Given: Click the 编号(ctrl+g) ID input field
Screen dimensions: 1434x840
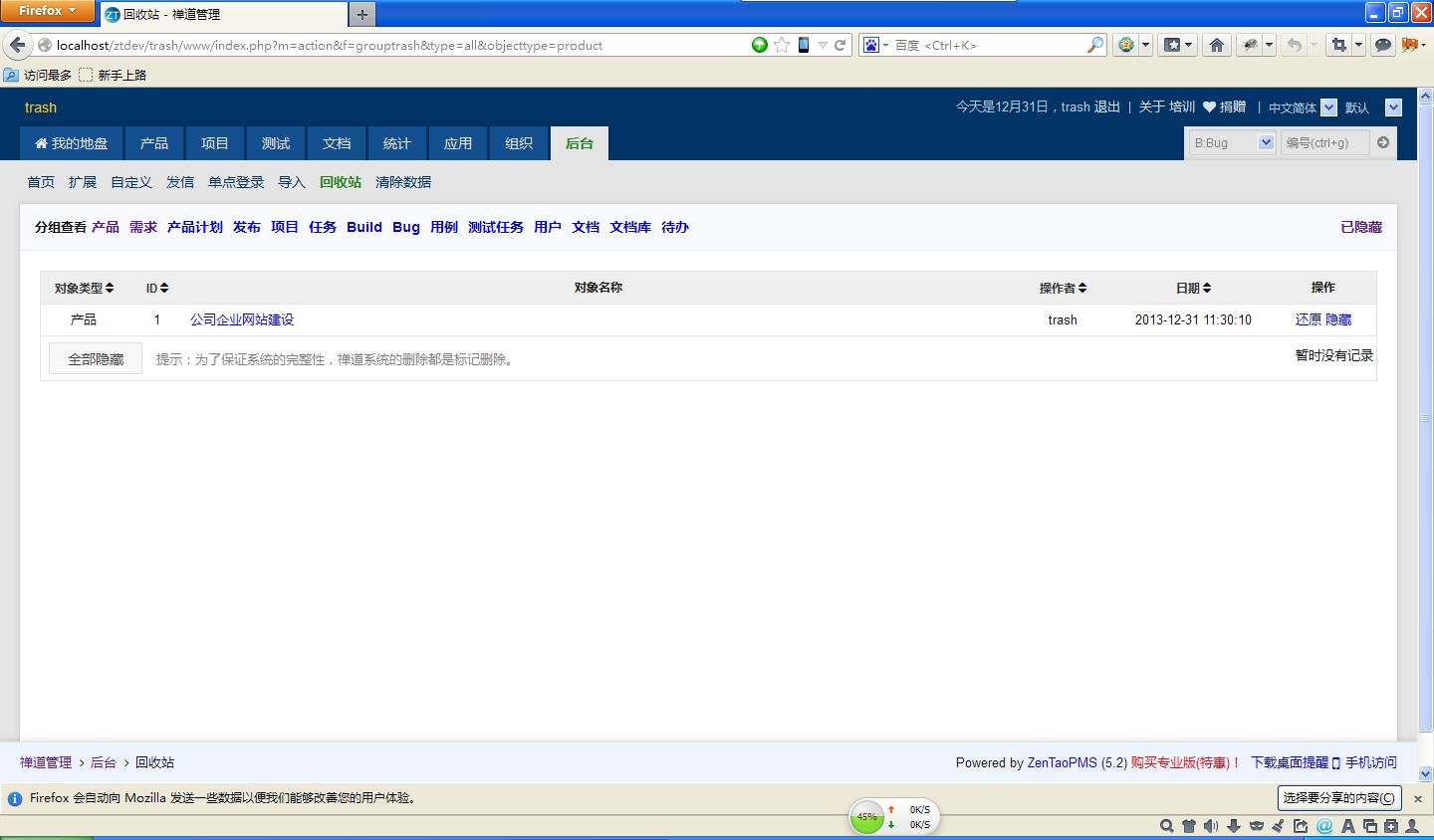Looking at the screenshot, I should pyautogui.click(x=1324, y=142).
